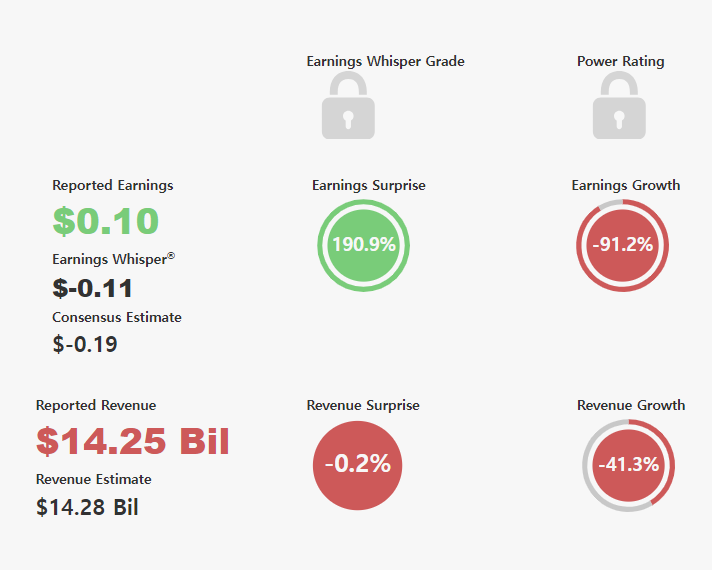Click the Power Rating lock icon
The width and height of the screenshot is (712, 570).
(x=619, y=105)
